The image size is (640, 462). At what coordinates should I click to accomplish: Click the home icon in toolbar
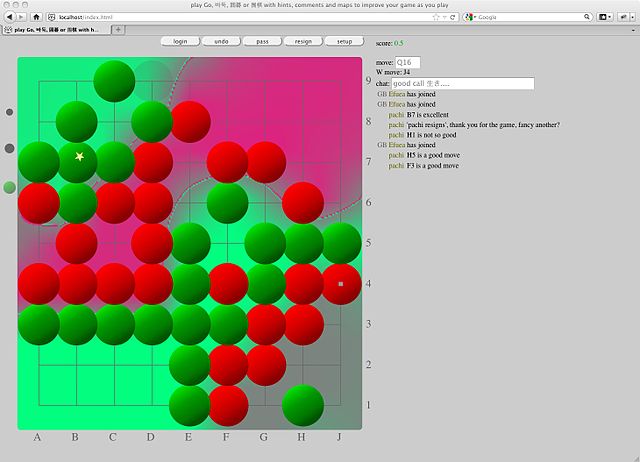pyautogui.click(x=37, y=17)
